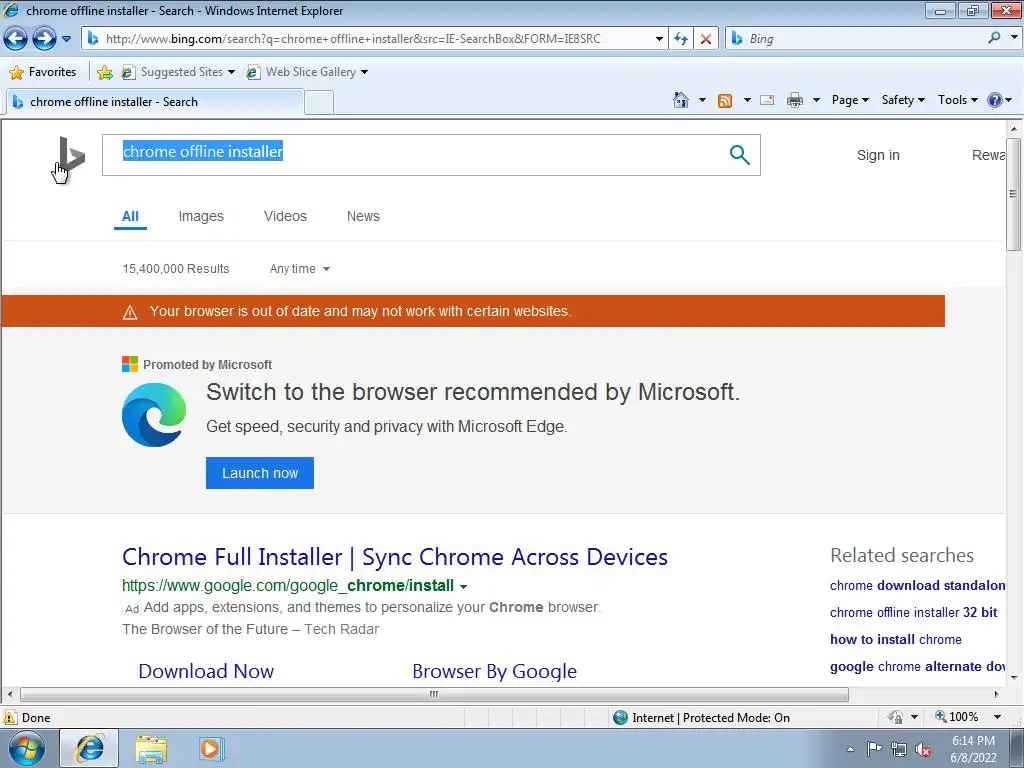Click the Read Mail icon
The image size is (1024, 768).
(767, 100)
